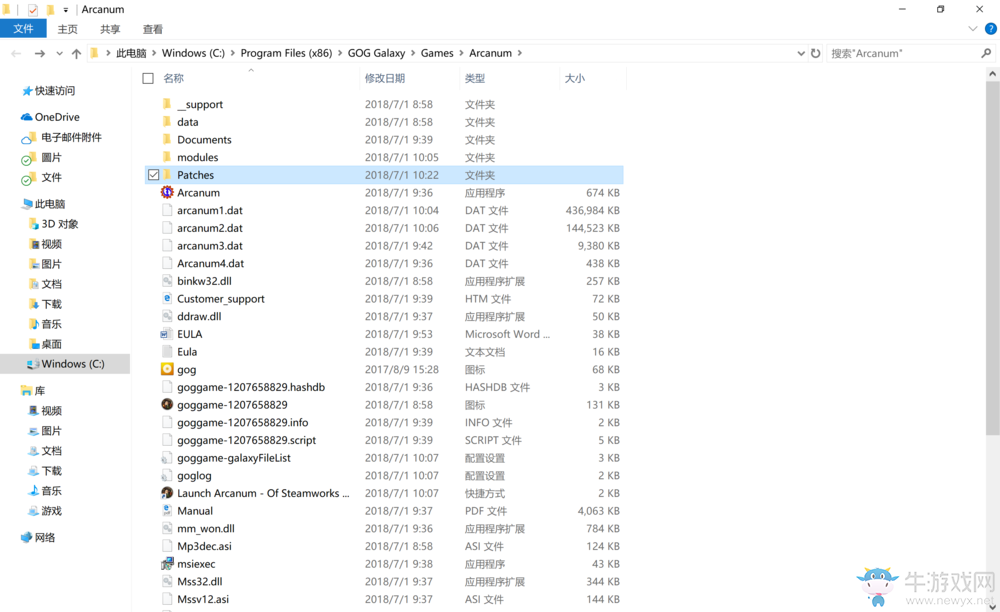
Task: Open Network in the navigation pane
Action: tap(38, 537)
